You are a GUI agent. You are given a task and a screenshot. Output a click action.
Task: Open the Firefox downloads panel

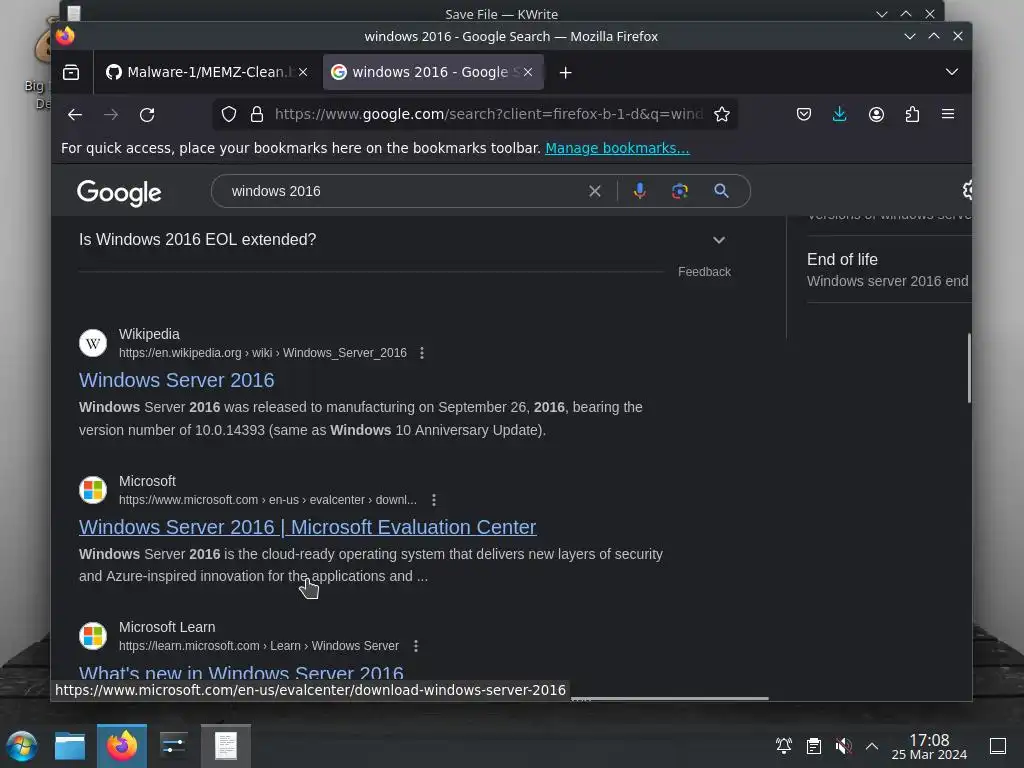840,114
